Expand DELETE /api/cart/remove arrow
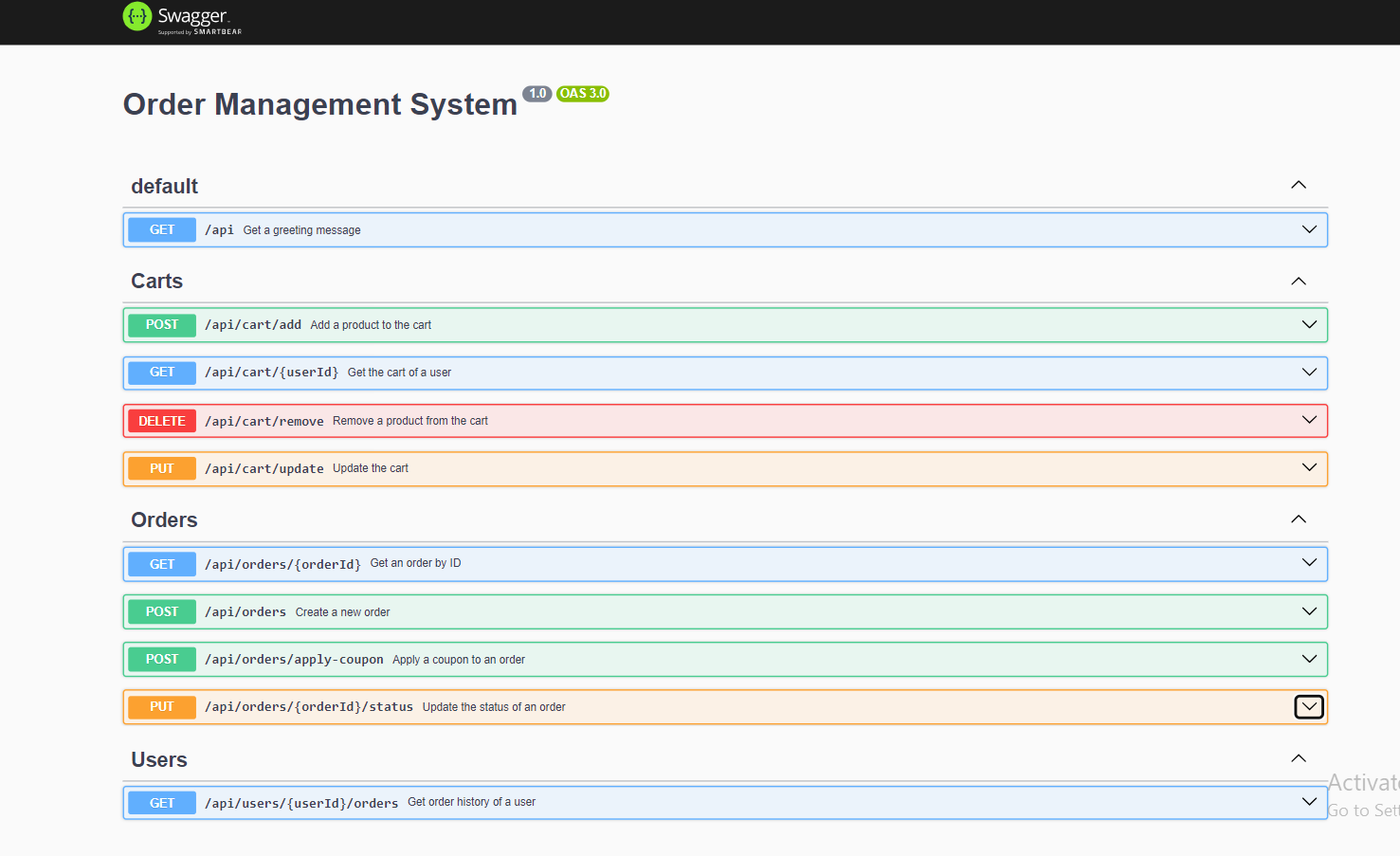Screen dimensions: 1400x856 (1309, 420)
